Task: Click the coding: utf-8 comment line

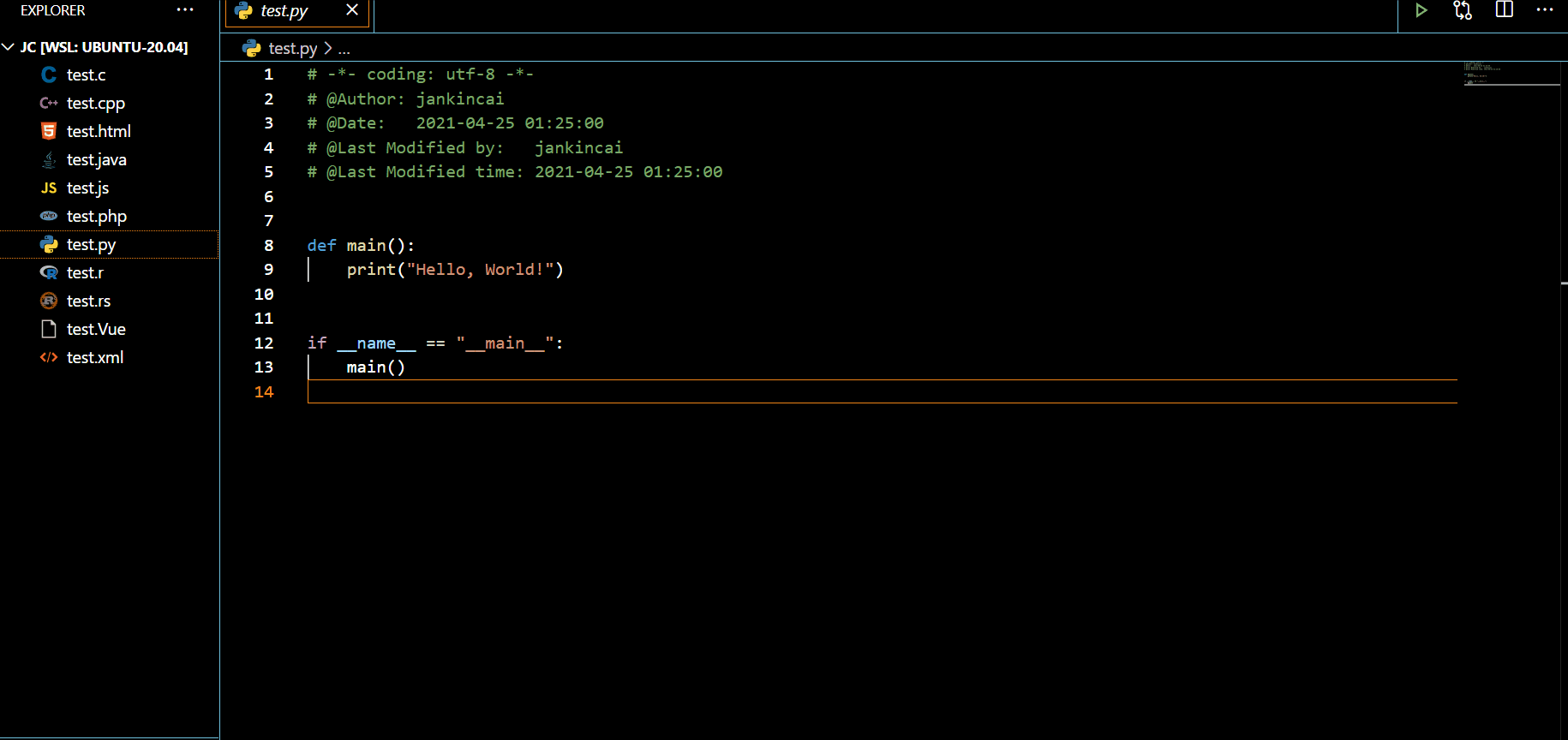Action: pos(420,75)
